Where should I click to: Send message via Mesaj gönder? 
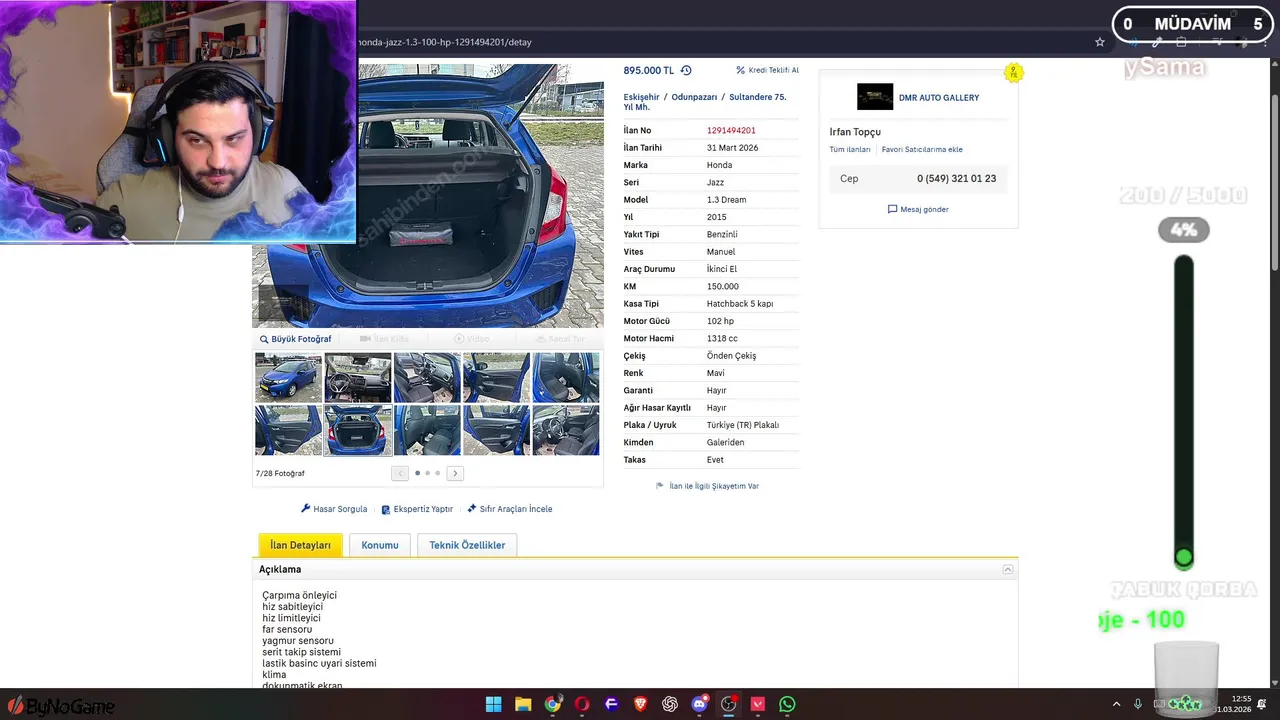pyautogui.click(x=918, y=209)
